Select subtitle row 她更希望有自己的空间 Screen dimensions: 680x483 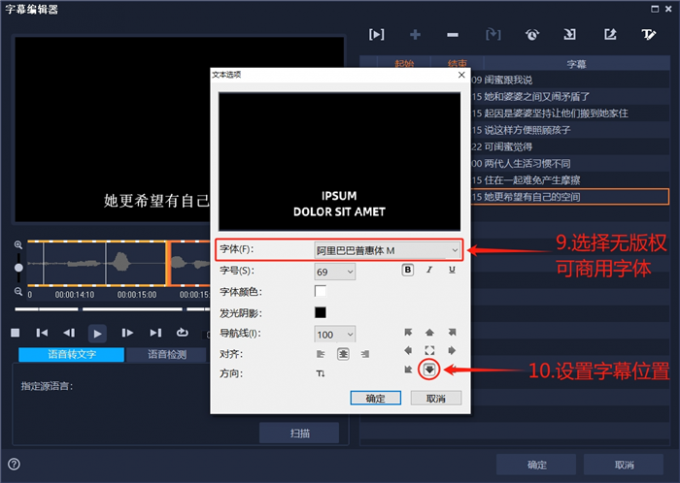(x=570, y=197)
